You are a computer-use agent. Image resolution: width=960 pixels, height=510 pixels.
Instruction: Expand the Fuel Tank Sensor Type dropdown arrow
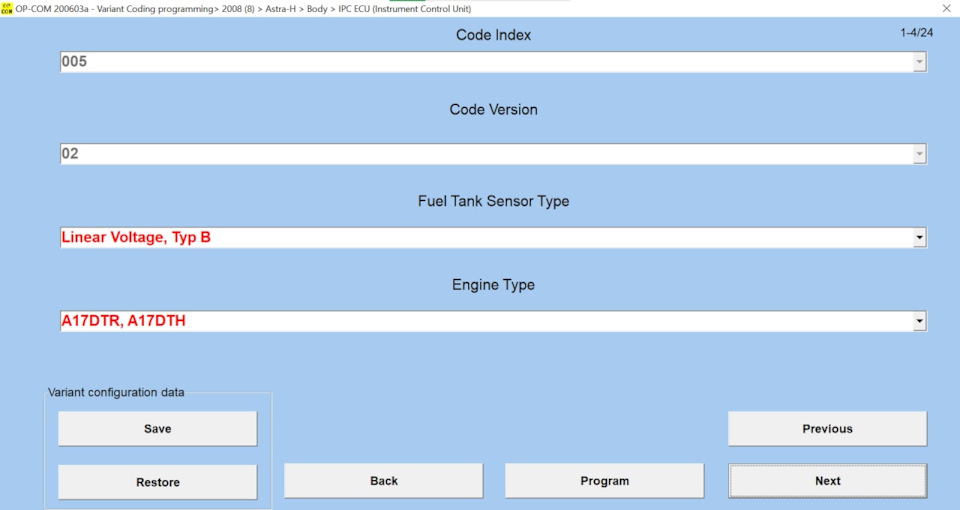[919, 238]
